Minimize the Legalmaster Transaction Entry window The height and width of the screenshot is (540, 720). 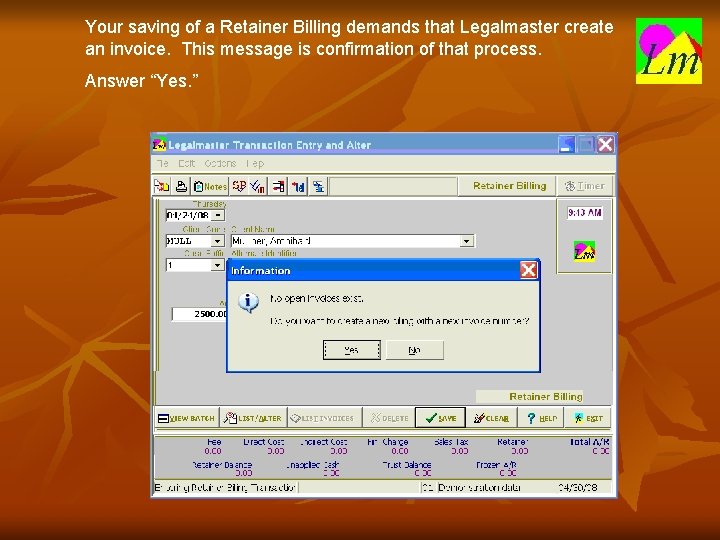point(567,145)
